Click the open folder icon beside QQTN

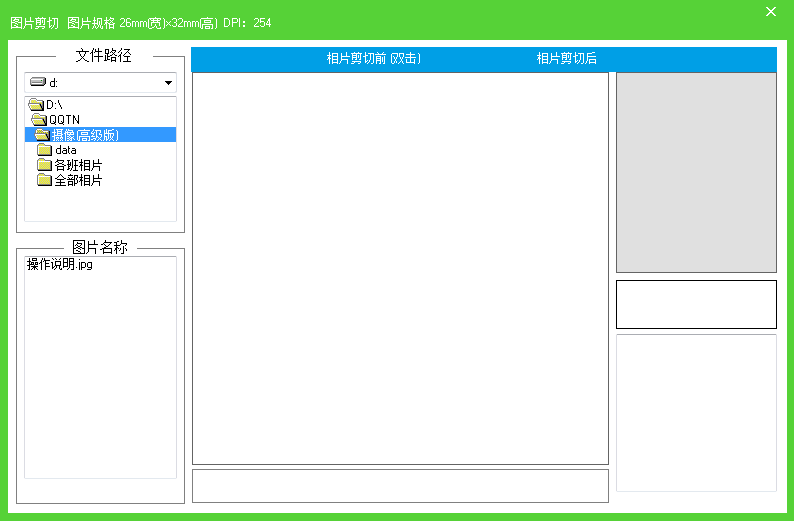pyautogui.click(x=39, y=120)
